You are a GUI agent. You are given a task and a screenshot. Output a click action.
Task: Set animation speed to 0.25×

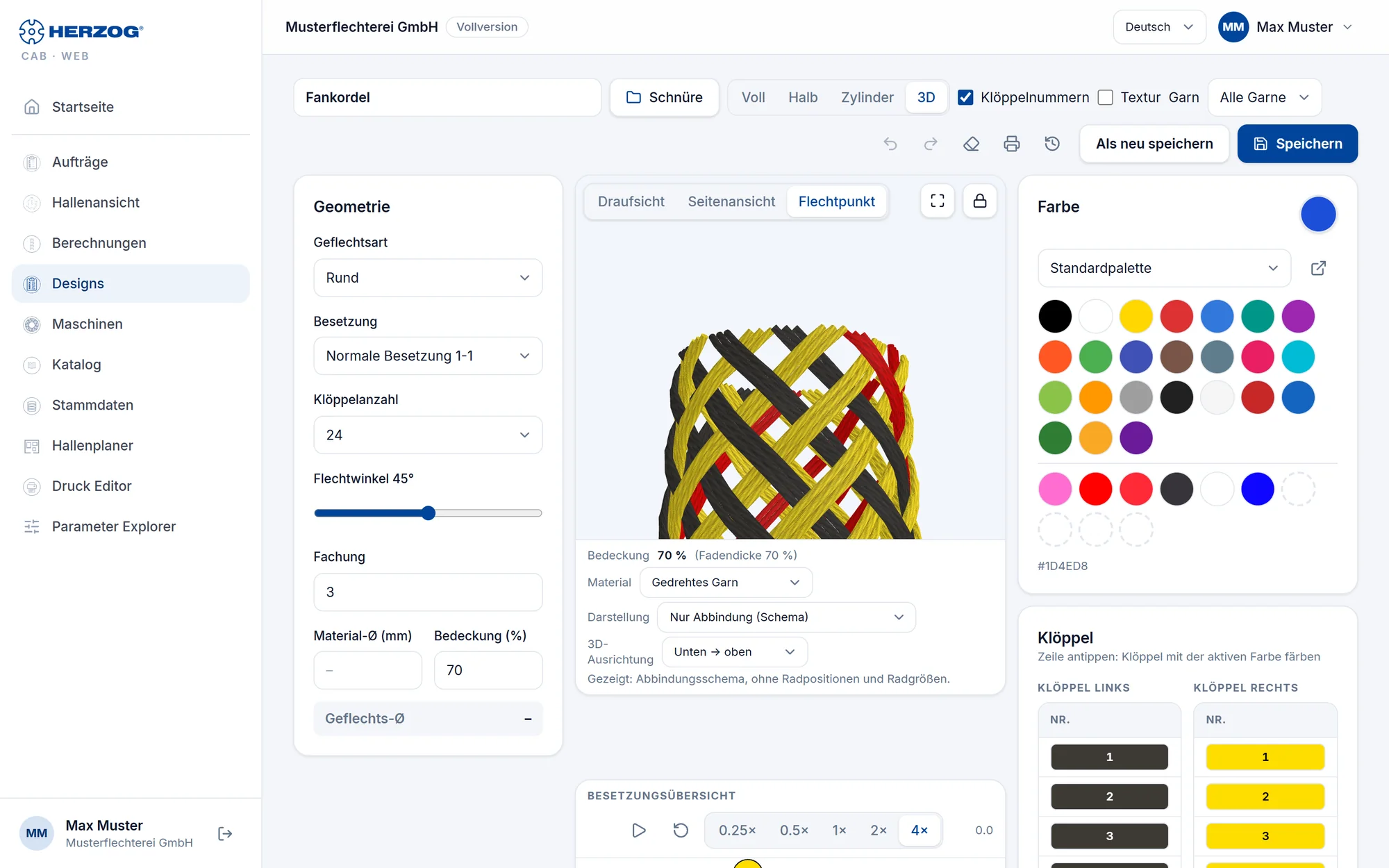coord(737,830)
